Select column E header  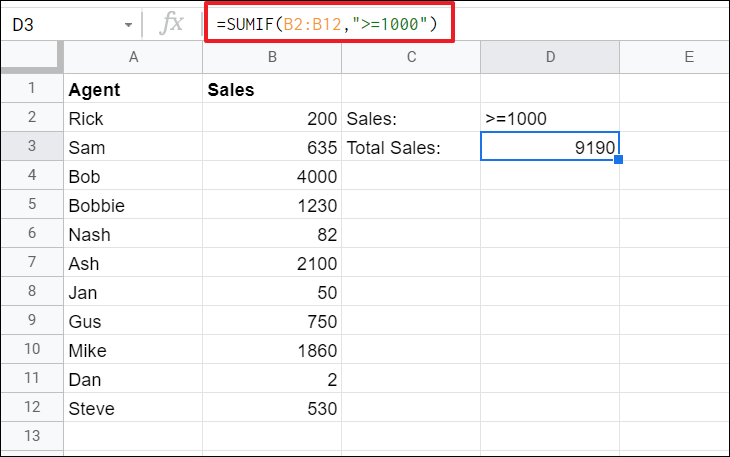[x=688, y=58]
